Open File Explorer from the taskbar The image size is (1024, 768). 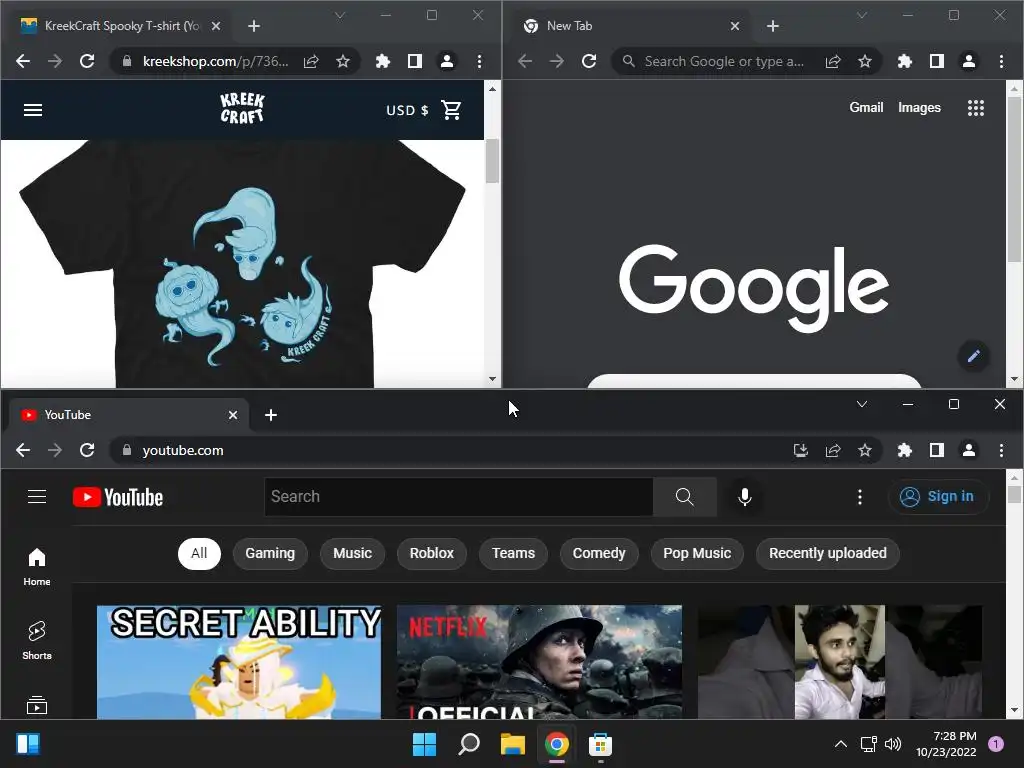pos(513,744)
